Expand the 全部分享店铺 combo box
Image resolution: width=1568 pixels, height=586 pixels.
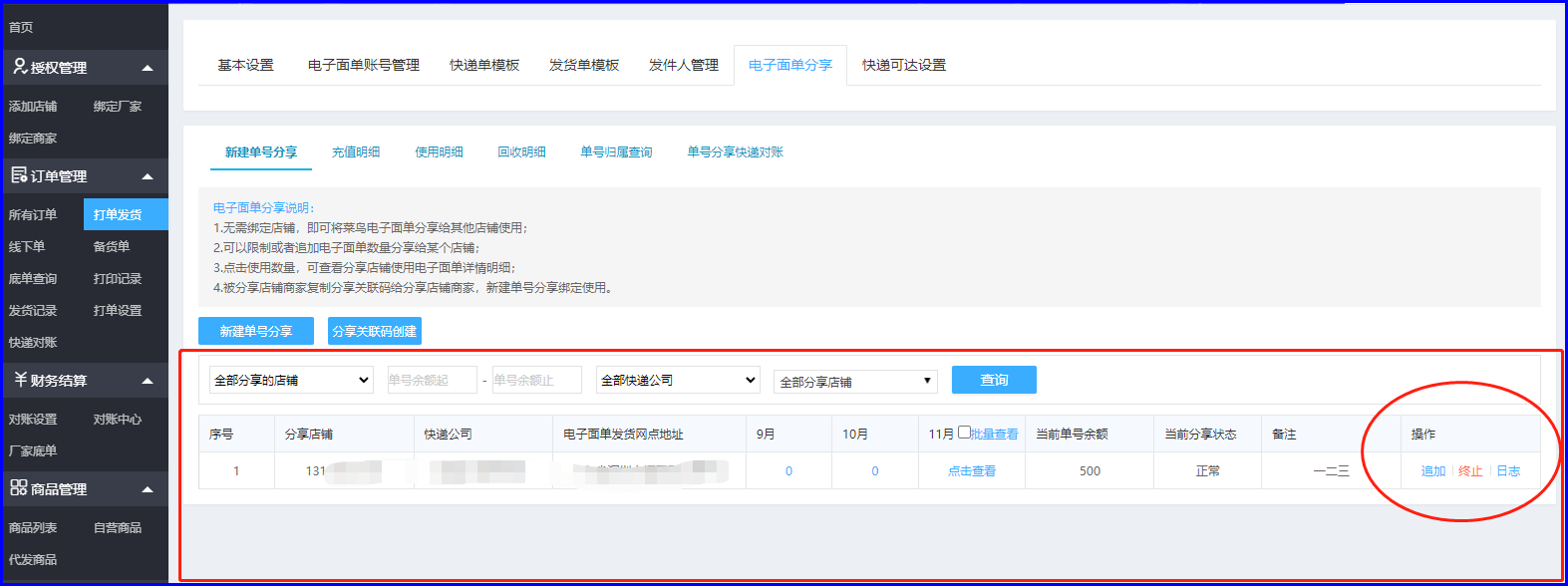pos(855,381)
